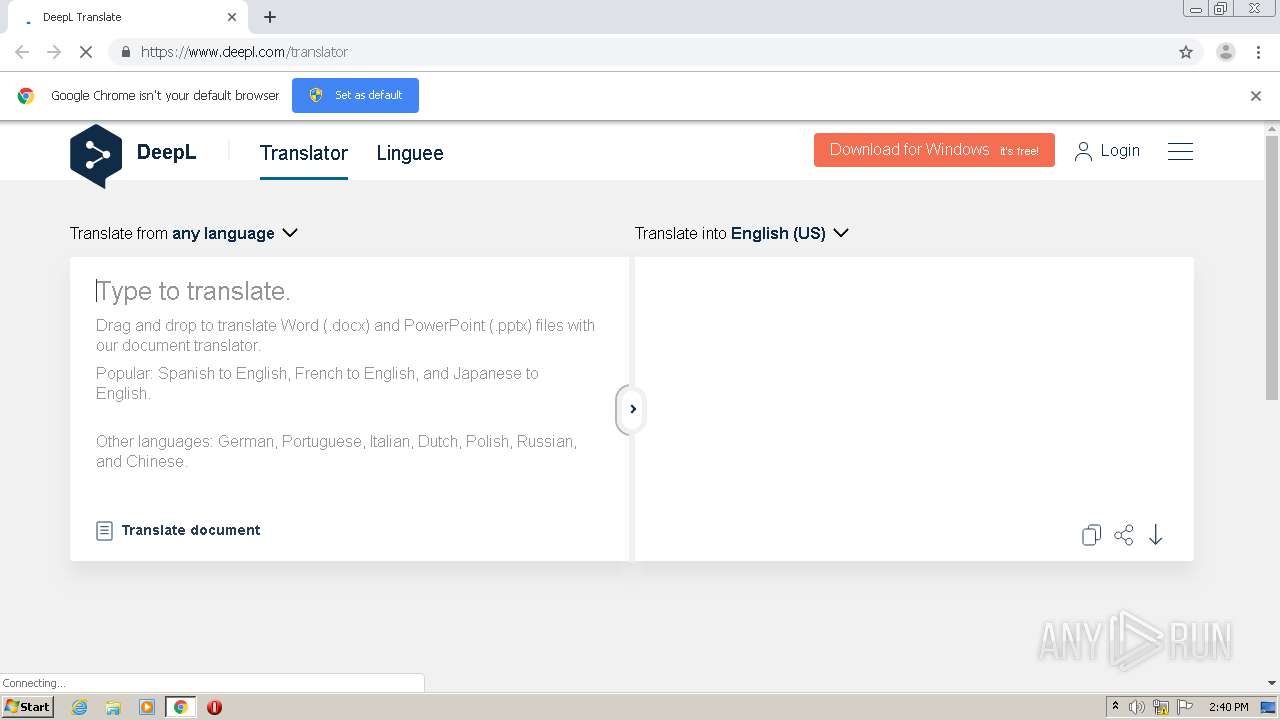Click the DeepL hexagon logo
The image size is (1280, 720).
click(96, 156)
